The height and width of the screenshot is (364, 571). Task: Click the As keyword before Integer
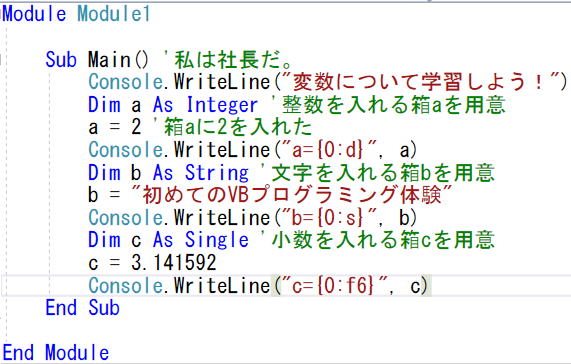163,105
